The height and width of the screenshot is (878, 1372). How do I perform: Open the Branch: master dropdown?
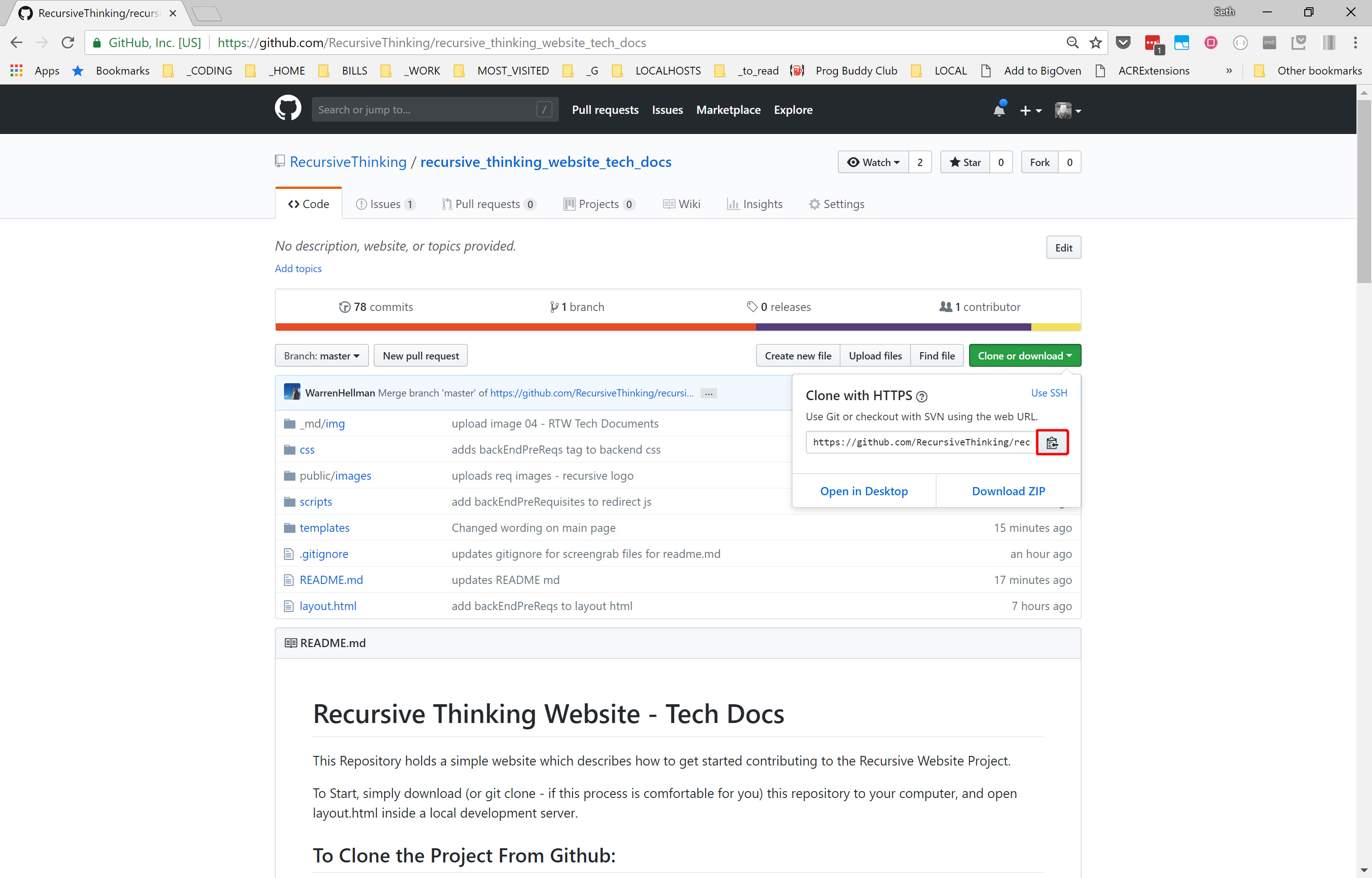pyautogui.click(x=322, y=356)
